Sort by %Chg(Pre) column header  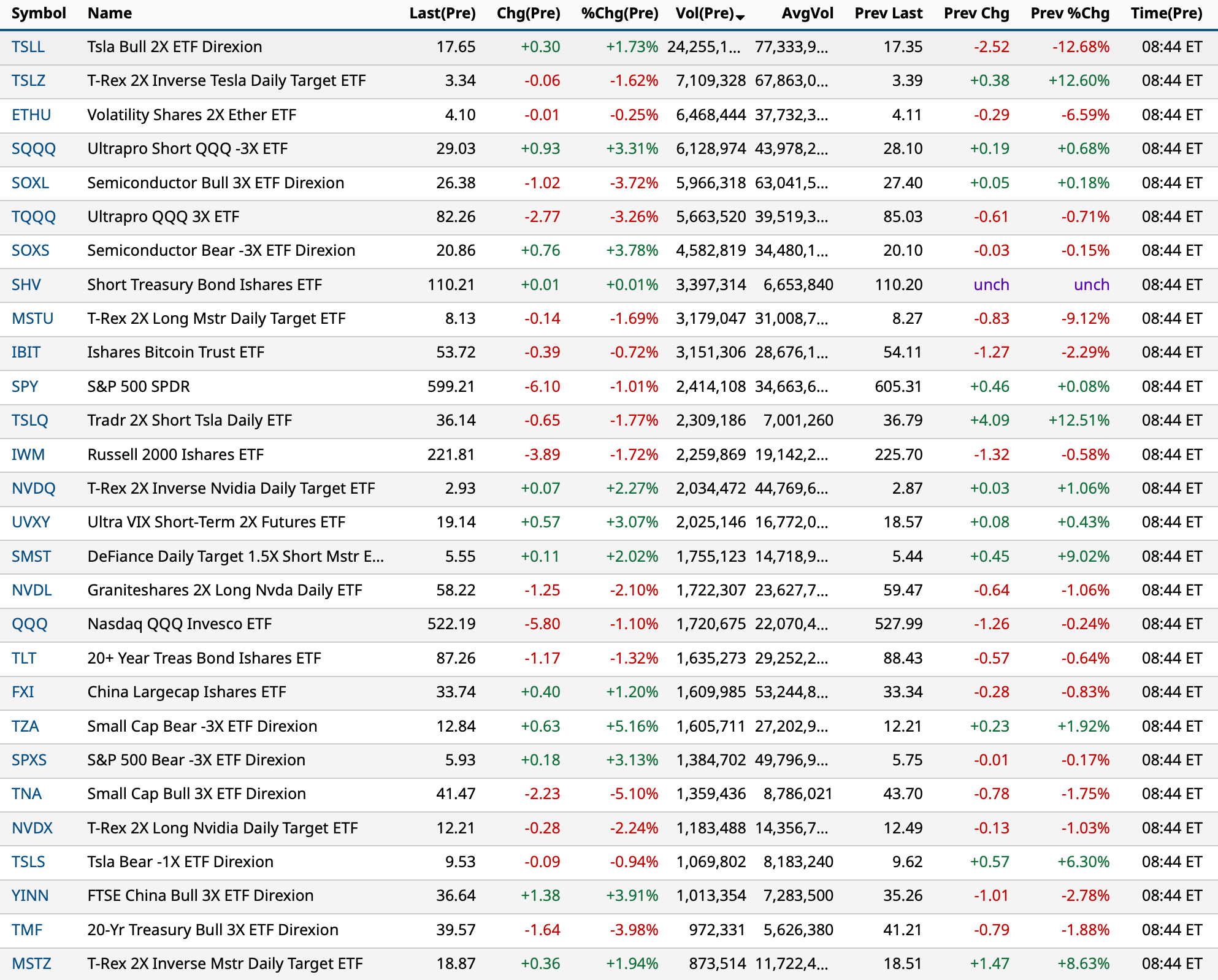[x=619, y=13]
